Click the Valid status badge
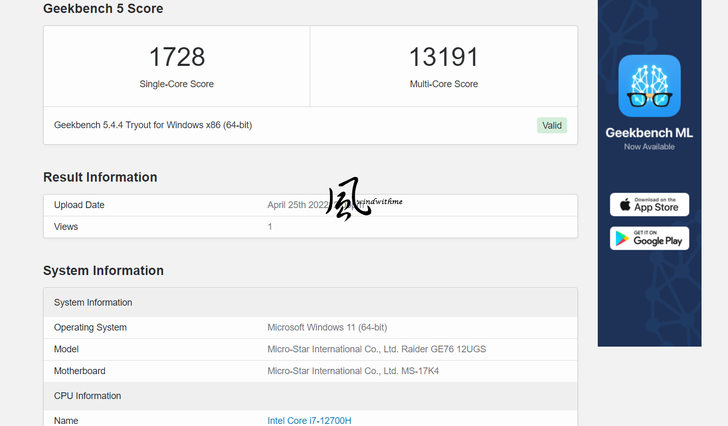Viewport: 728px width, 426px height. (x=552, y=125)
